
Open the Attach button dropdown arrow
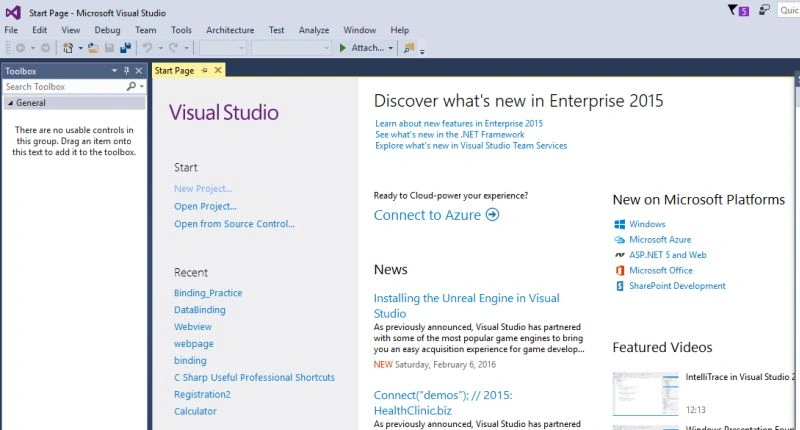(x=391, y=48)
